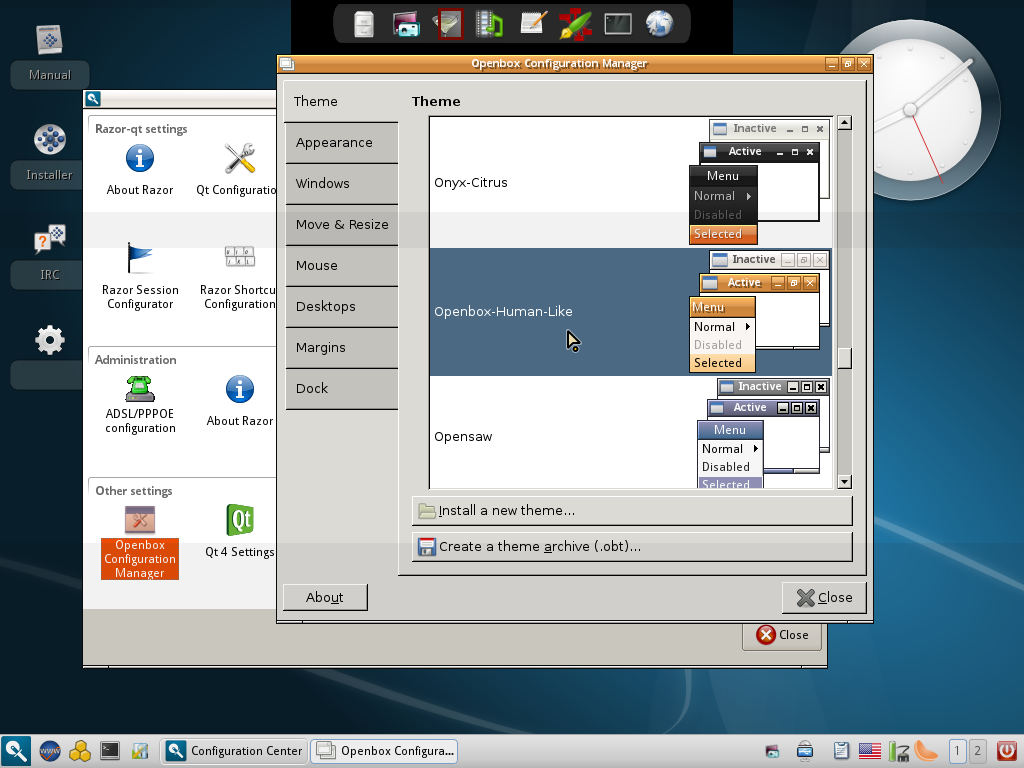Click the theme list scroll up arrow
This screenshot has width=1024, height=768.
(x=844, y=123)
